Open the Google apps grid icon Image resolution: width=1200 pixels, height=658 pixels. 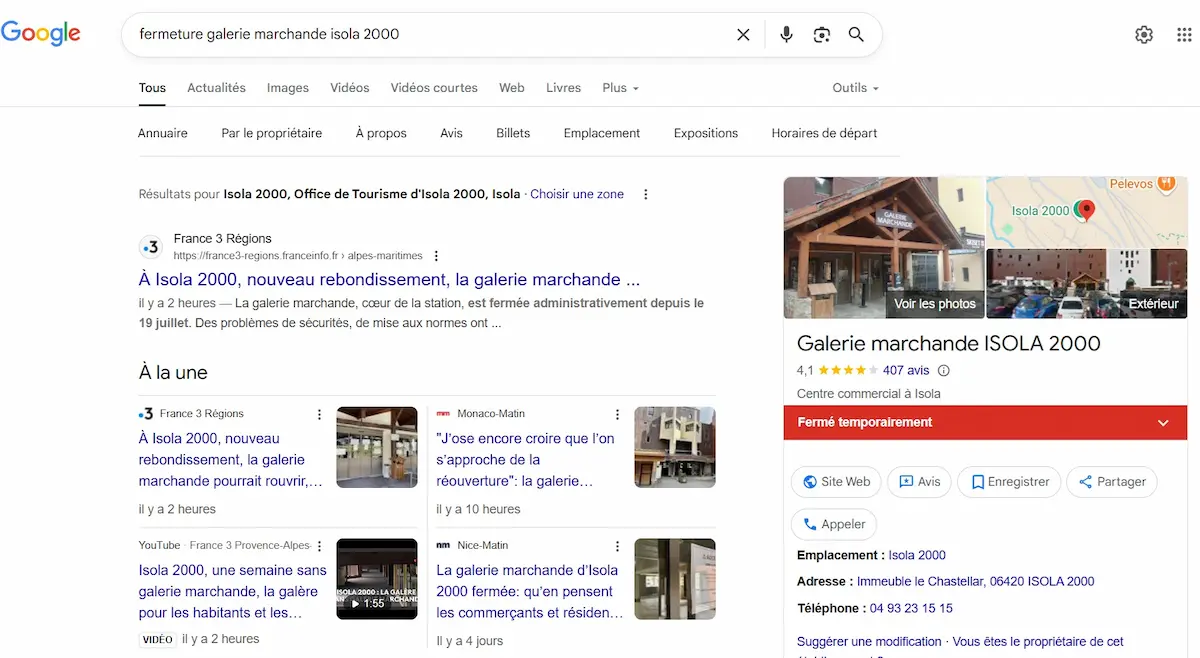point(1184,35)
